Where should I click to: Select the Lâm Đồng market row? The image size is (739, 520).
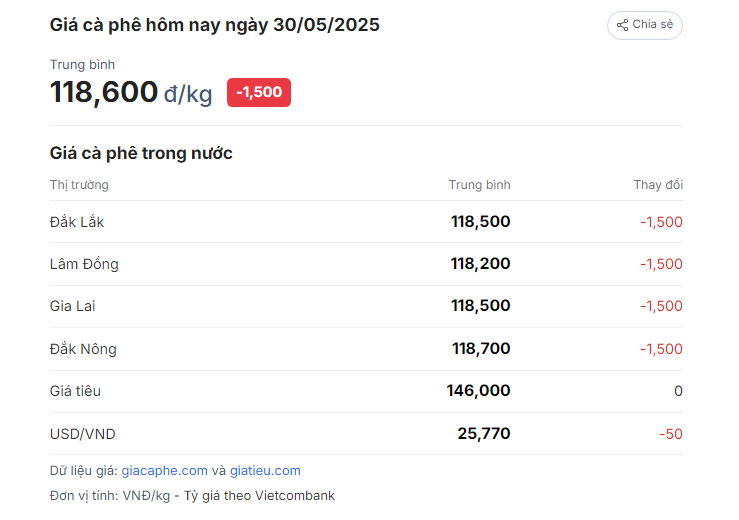[366, 264]
